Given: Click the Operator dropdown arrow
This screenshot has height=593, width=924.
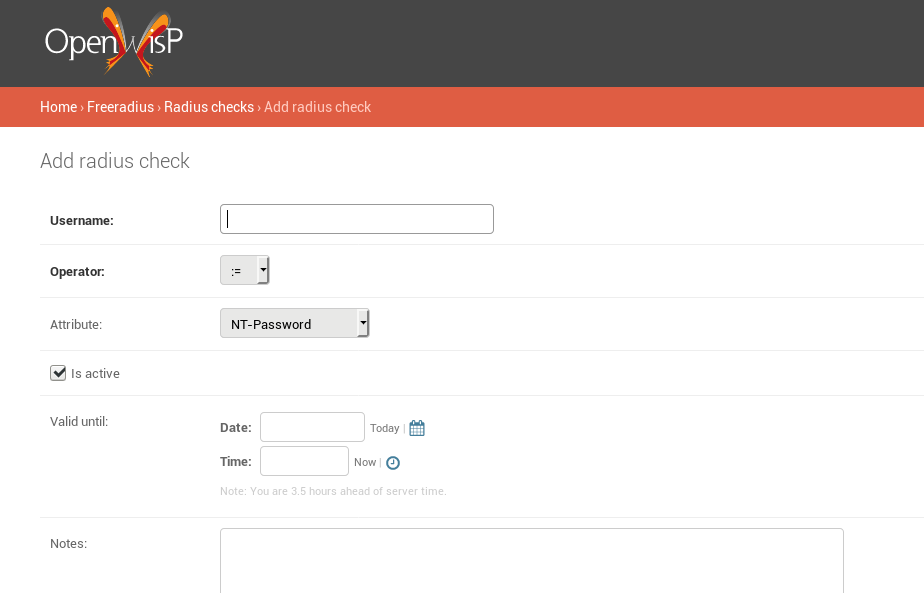Looking at the screenshot, I should [263, 270].
